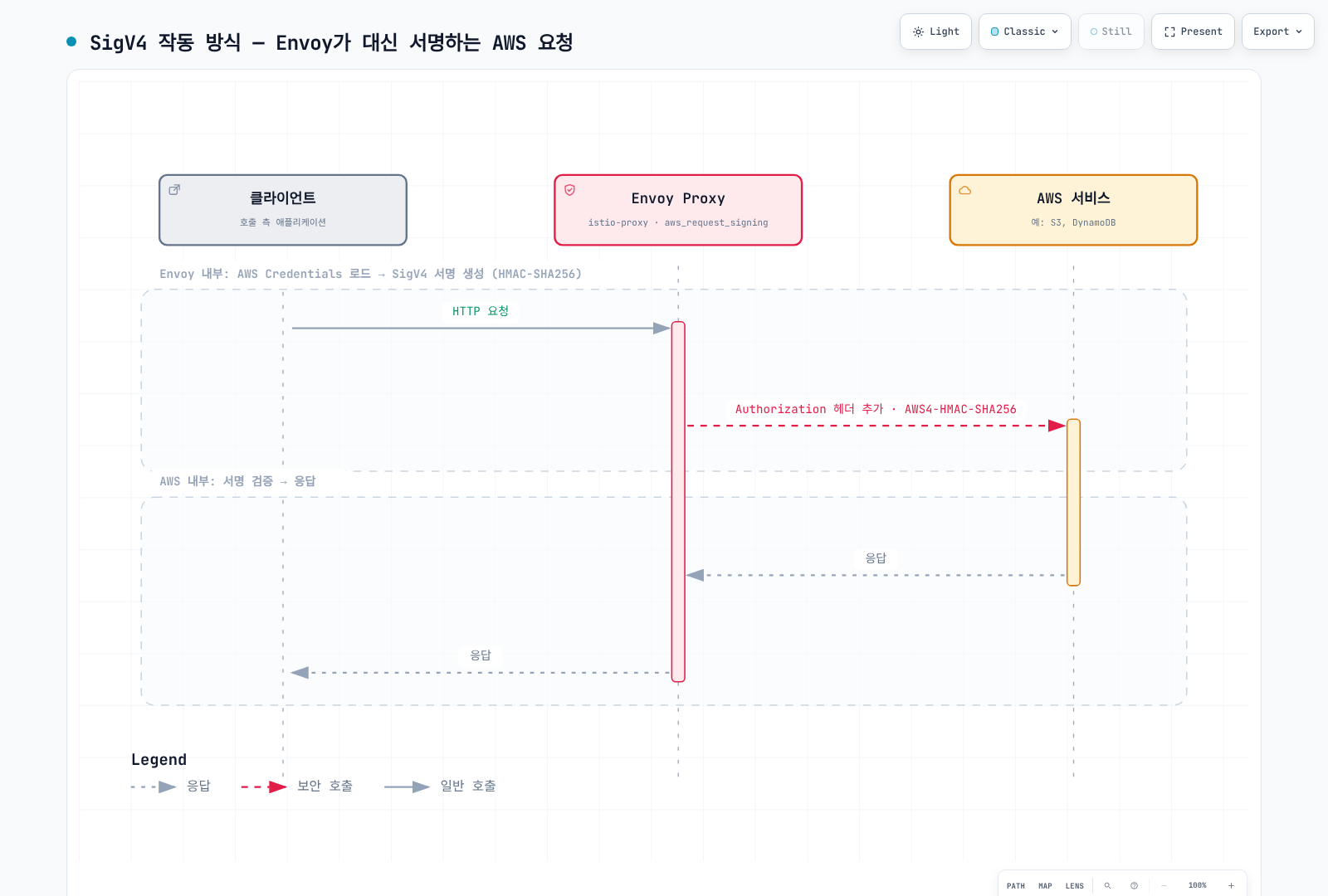Click the 보안 호출 legend entry
The image size is (1328, 896).
297,786
